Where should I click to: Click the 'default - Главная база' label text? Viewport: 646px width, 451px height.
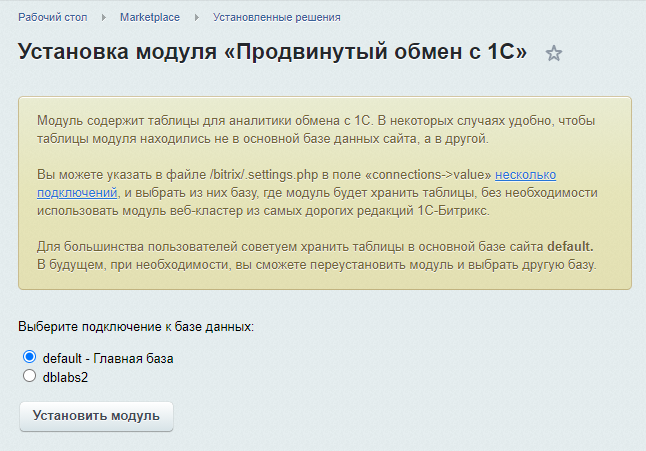coord(109,358)
